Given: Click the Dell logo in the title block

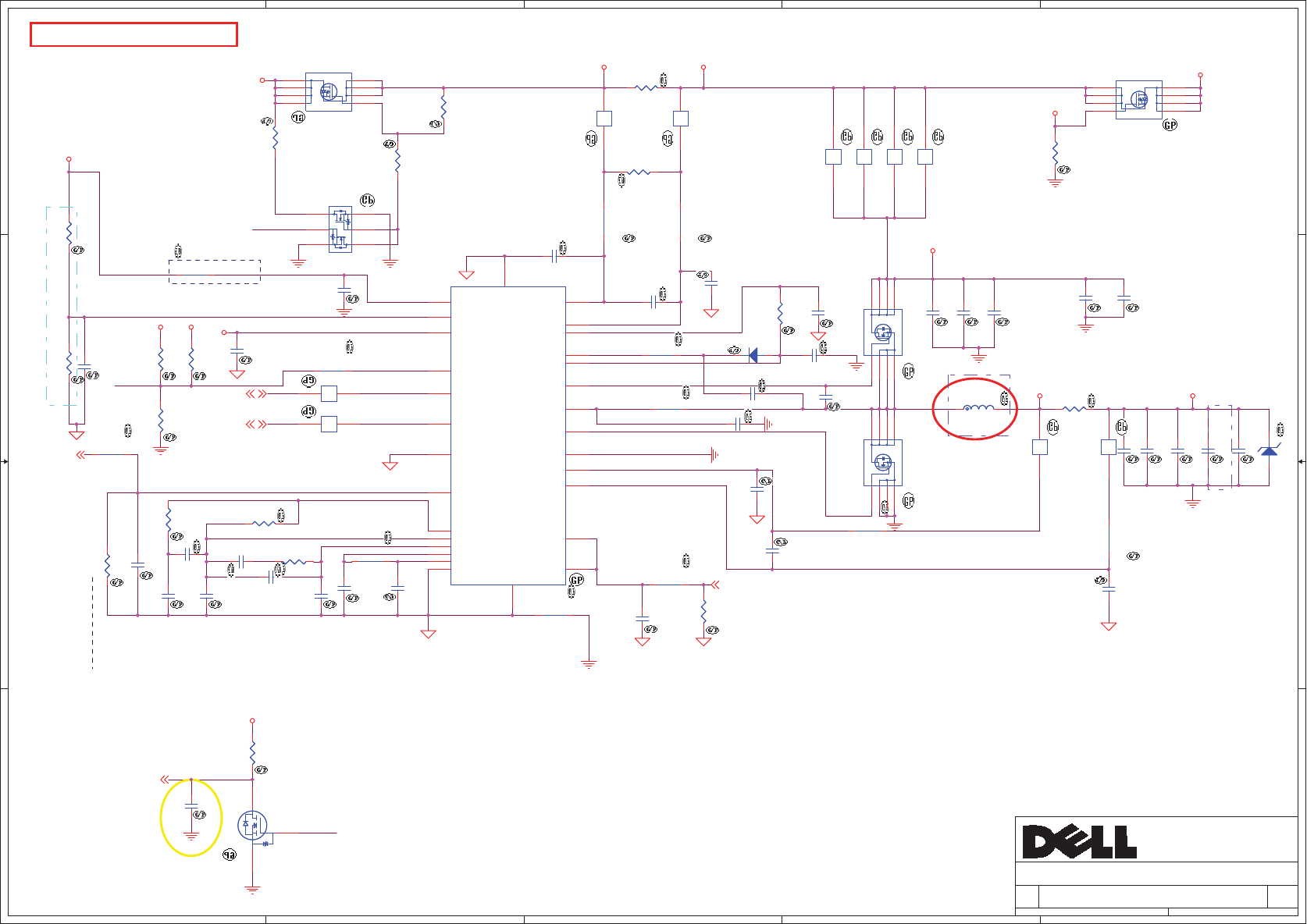Looking at the screenshot, I should point(1080,842).
